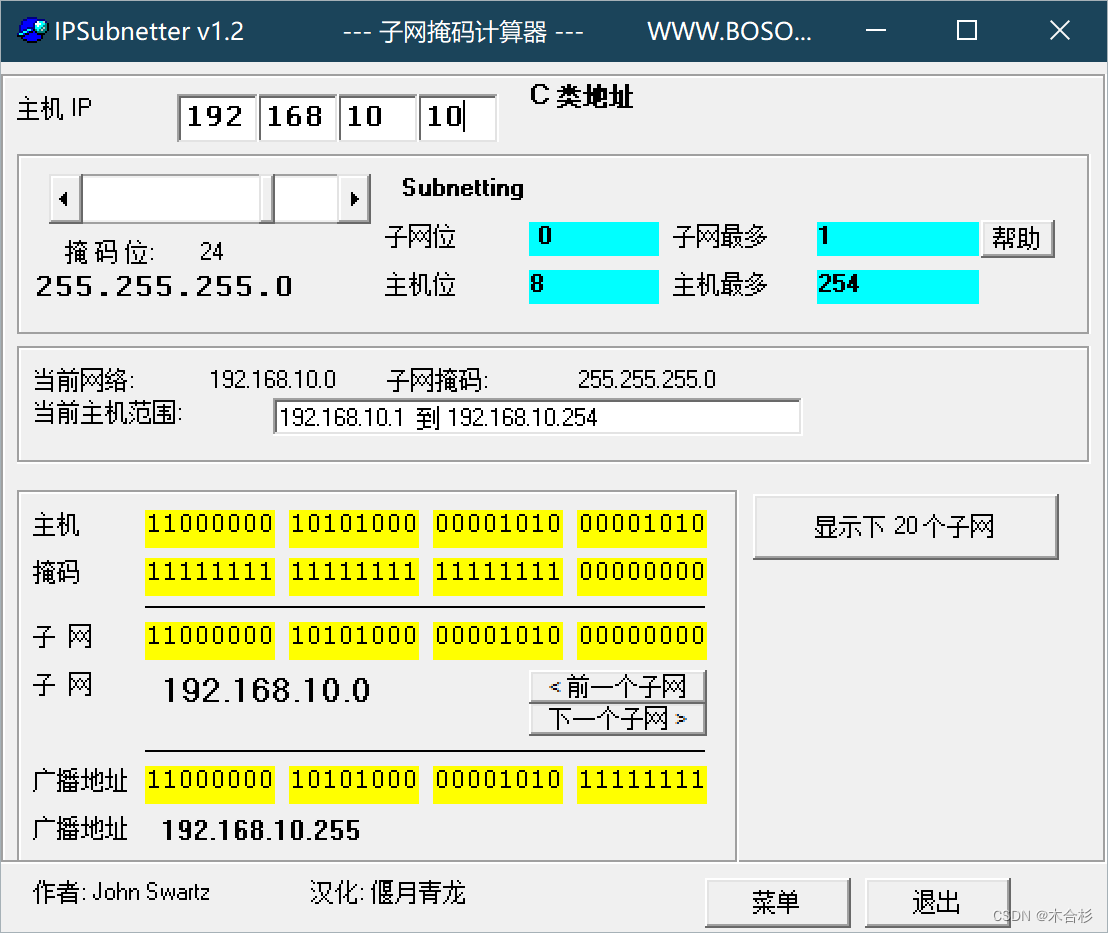Click the 主机最多 value box showing 254
1108x933 pixels.
pos(897,286)
